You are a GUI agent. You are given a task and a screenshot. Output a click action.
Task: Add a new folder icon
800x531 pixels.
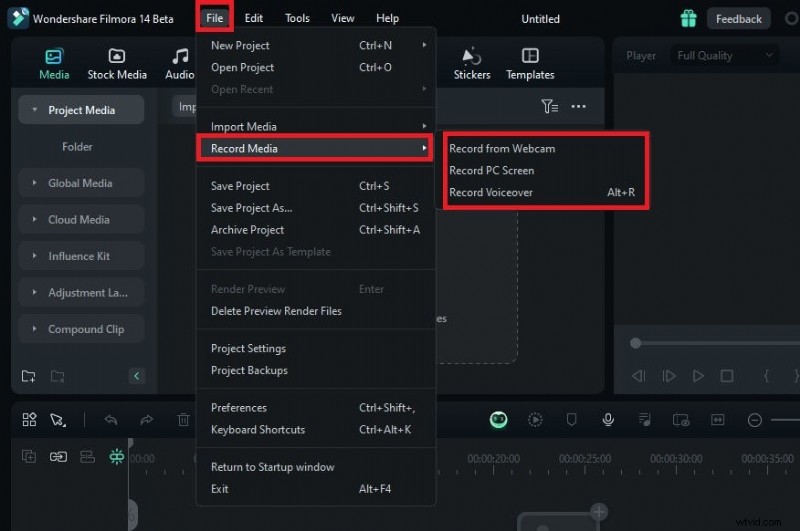tap(29, 376)
